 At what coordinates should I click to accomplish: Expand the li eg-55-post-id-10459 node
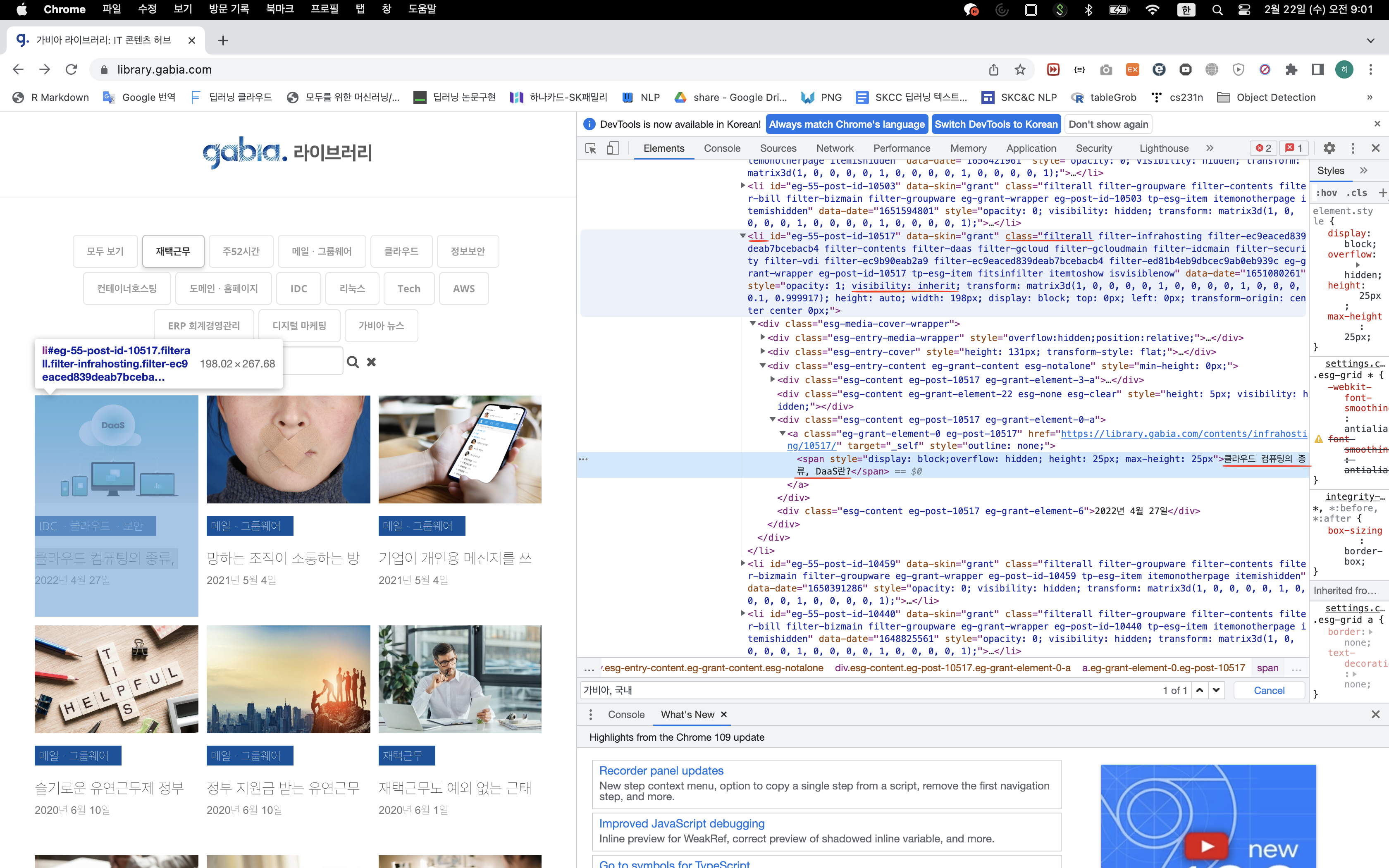[743, 563]
